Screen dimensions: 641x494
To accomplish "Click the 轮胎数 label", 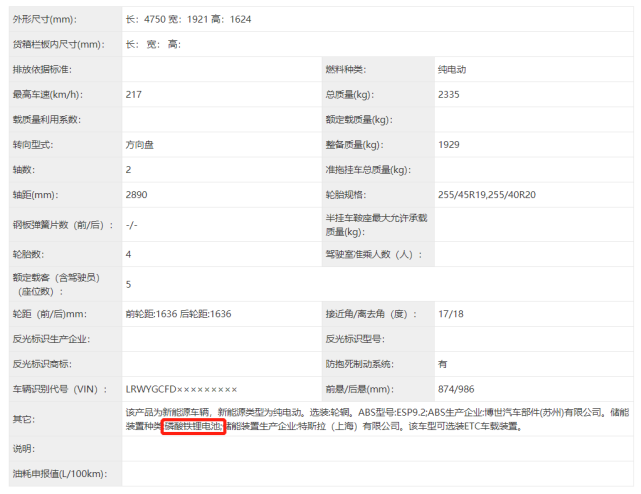I will tap(28, 254).
